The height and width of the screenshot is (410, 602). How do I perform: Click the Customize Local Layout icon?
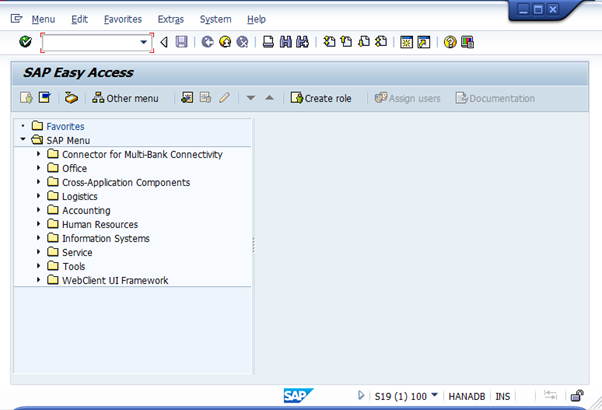(467, 42)
